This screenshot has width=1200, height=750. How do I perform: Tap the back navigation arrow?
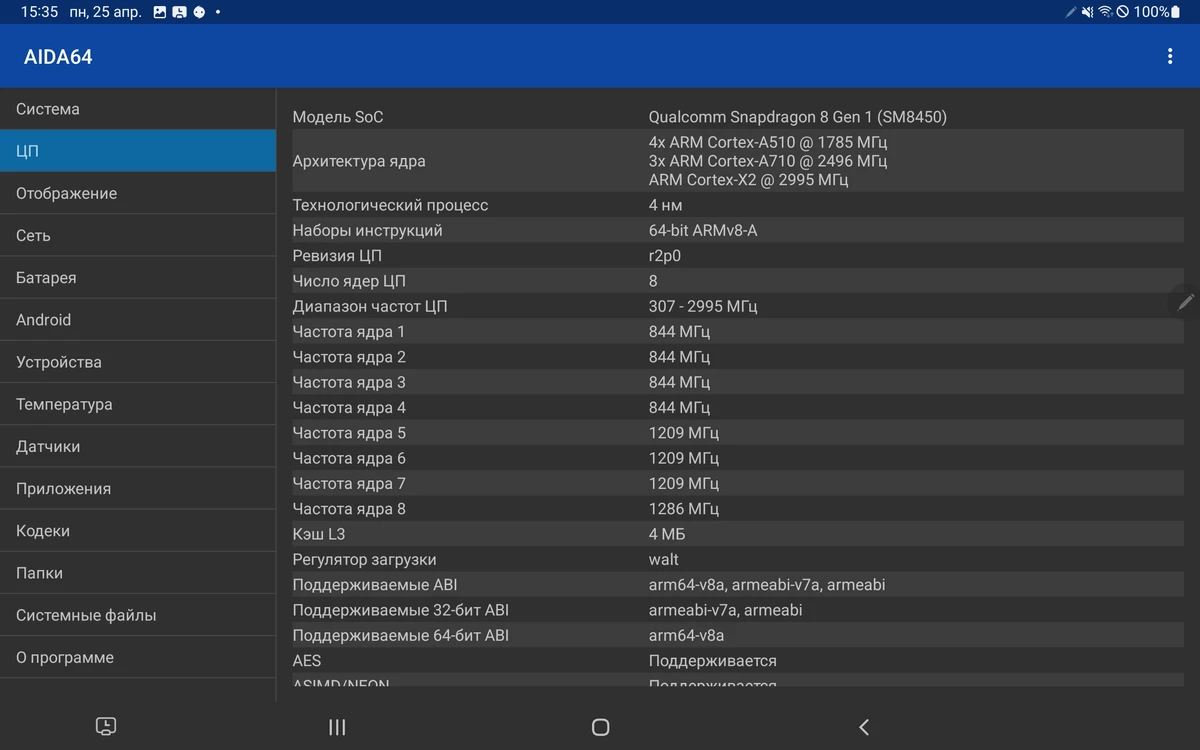pyautogui.click(x=864, y=727)
